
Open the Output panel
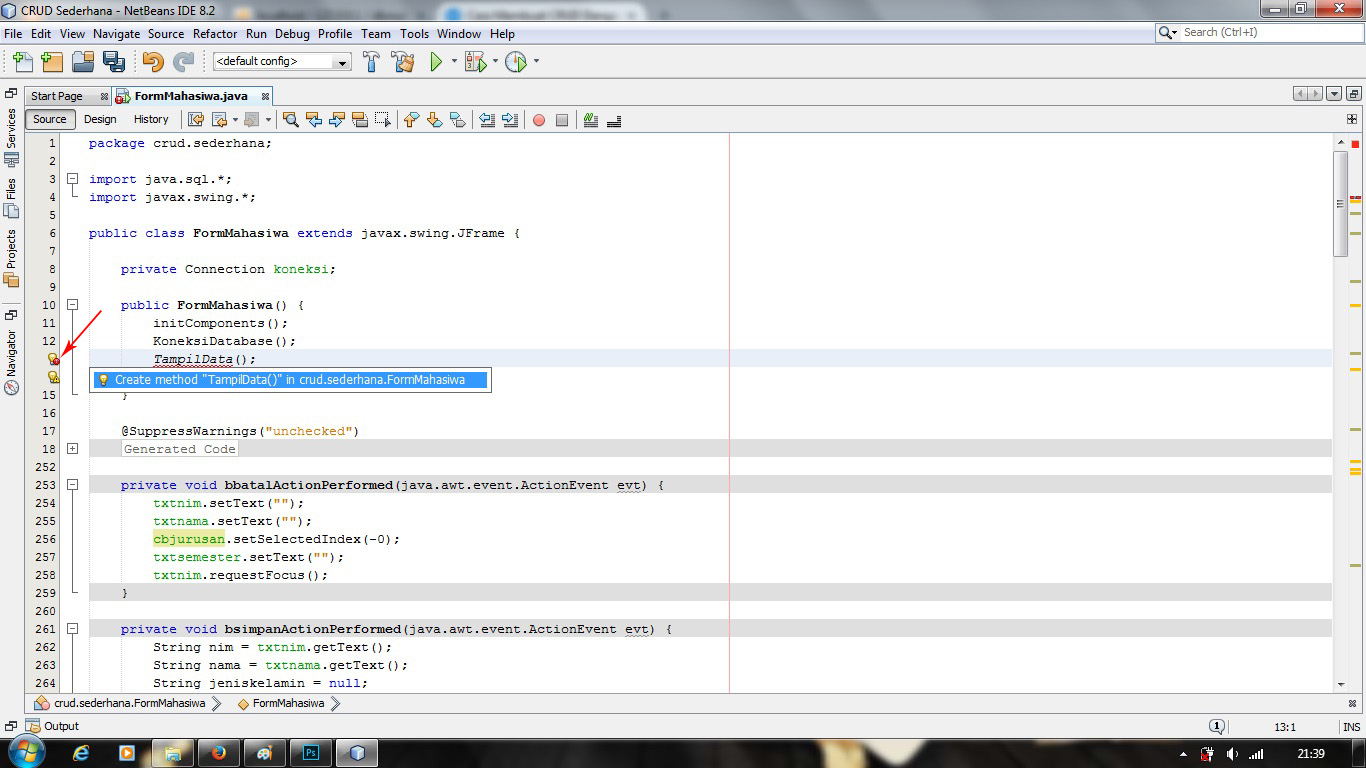[53, 727]
